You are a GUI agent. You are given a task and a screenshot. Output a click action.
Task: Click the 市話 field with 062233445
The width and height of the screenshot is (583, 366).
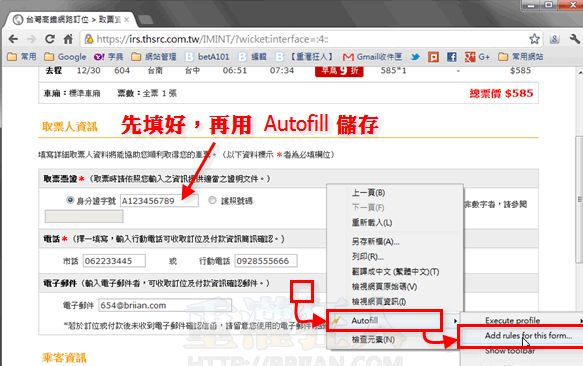click(114, 261)
